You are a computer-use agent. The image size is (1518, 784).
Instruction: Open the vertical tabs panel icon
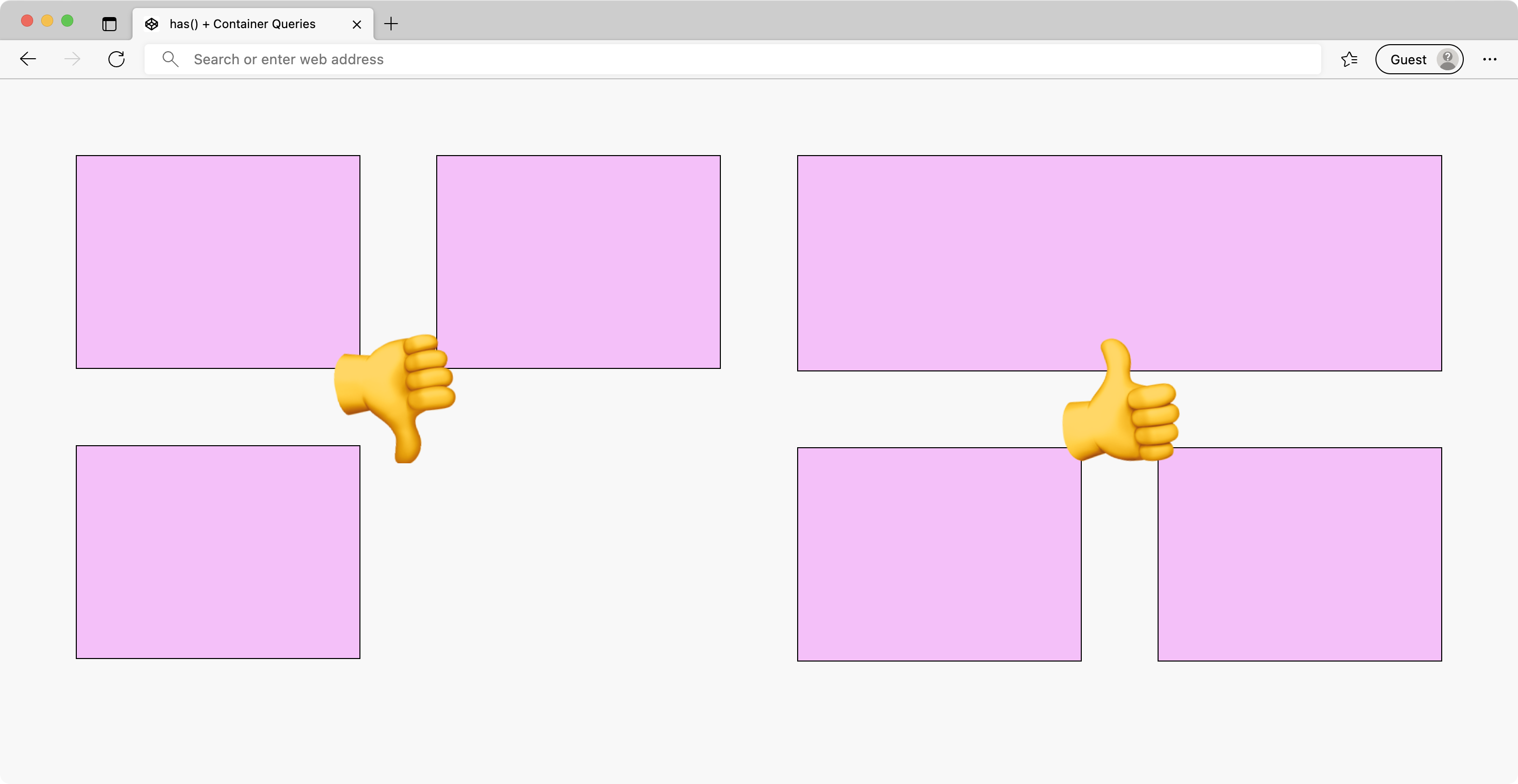pyautogui.click(x=108, y=24)
